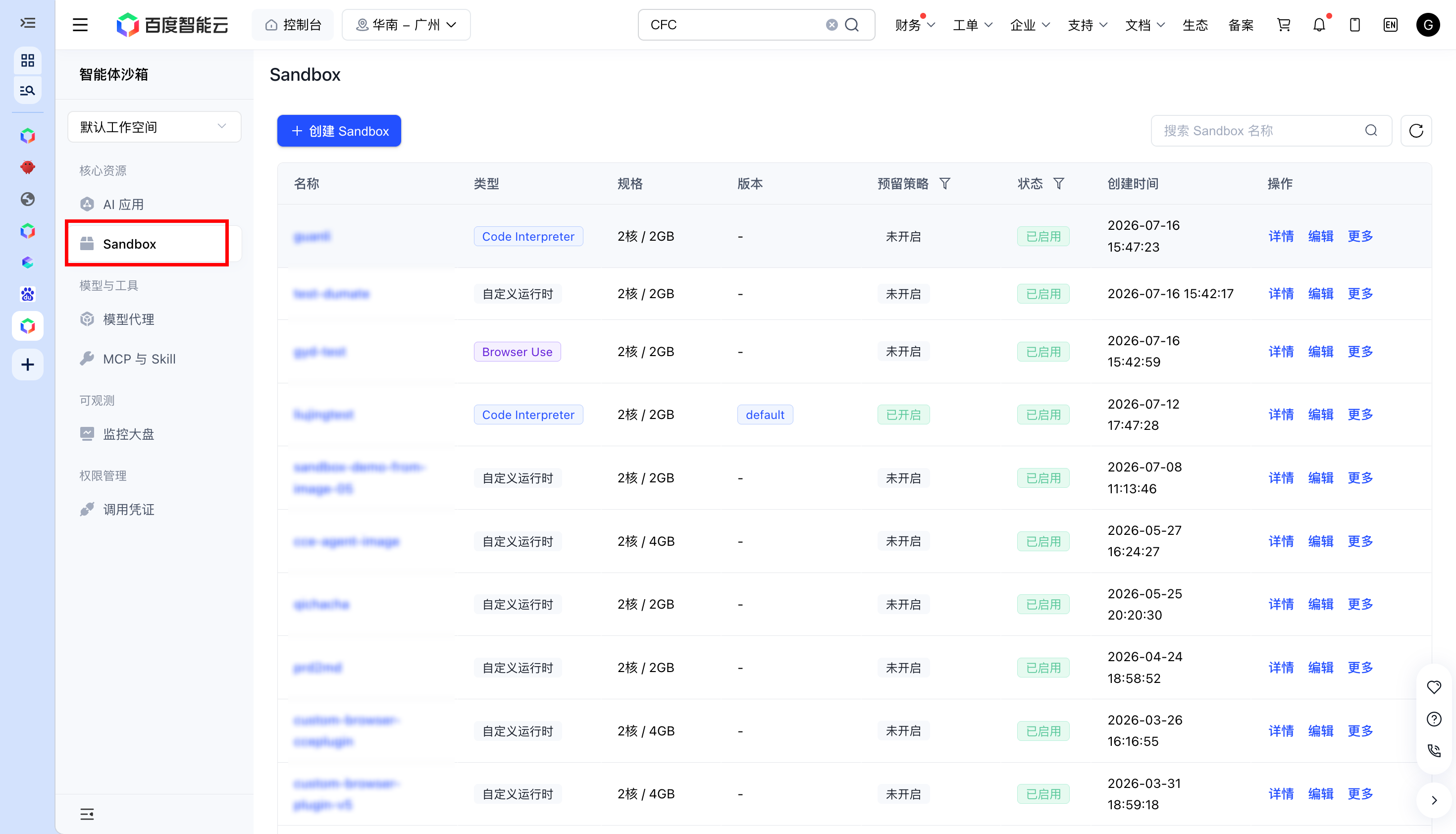Open MCP 与 Skill in the sidebar
Image resolution: width=1456 pixels, height=834 pixels.
[x=154, y=359]
